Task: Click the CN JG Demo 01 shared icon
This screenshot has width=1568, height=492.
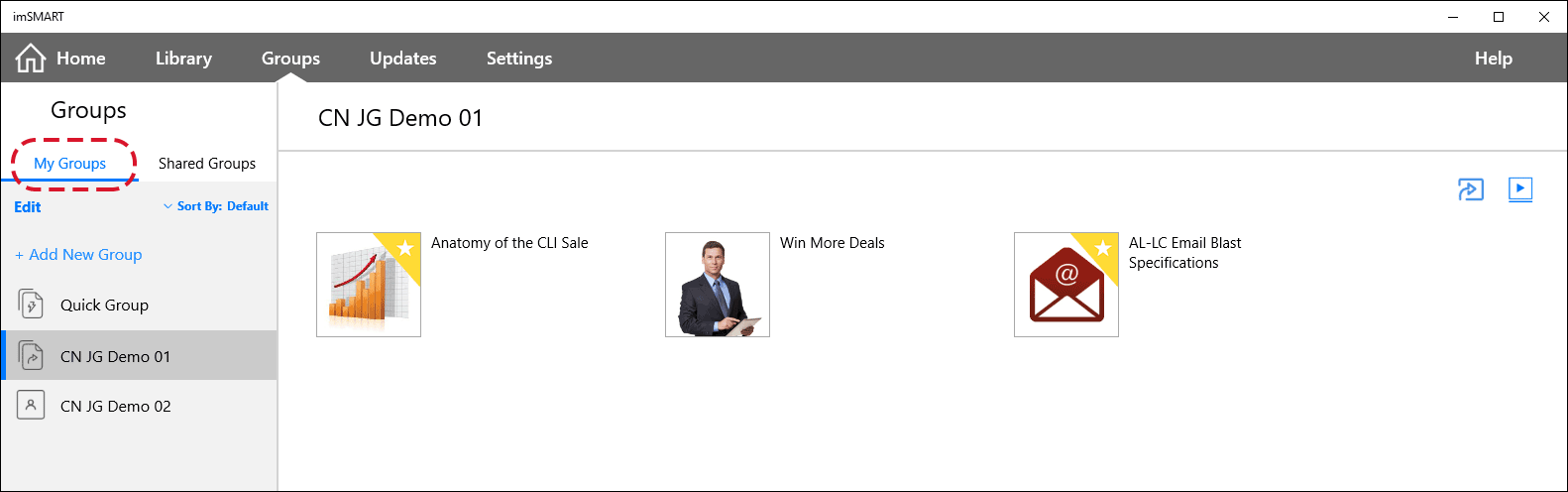Action: [x=32, y=355]
